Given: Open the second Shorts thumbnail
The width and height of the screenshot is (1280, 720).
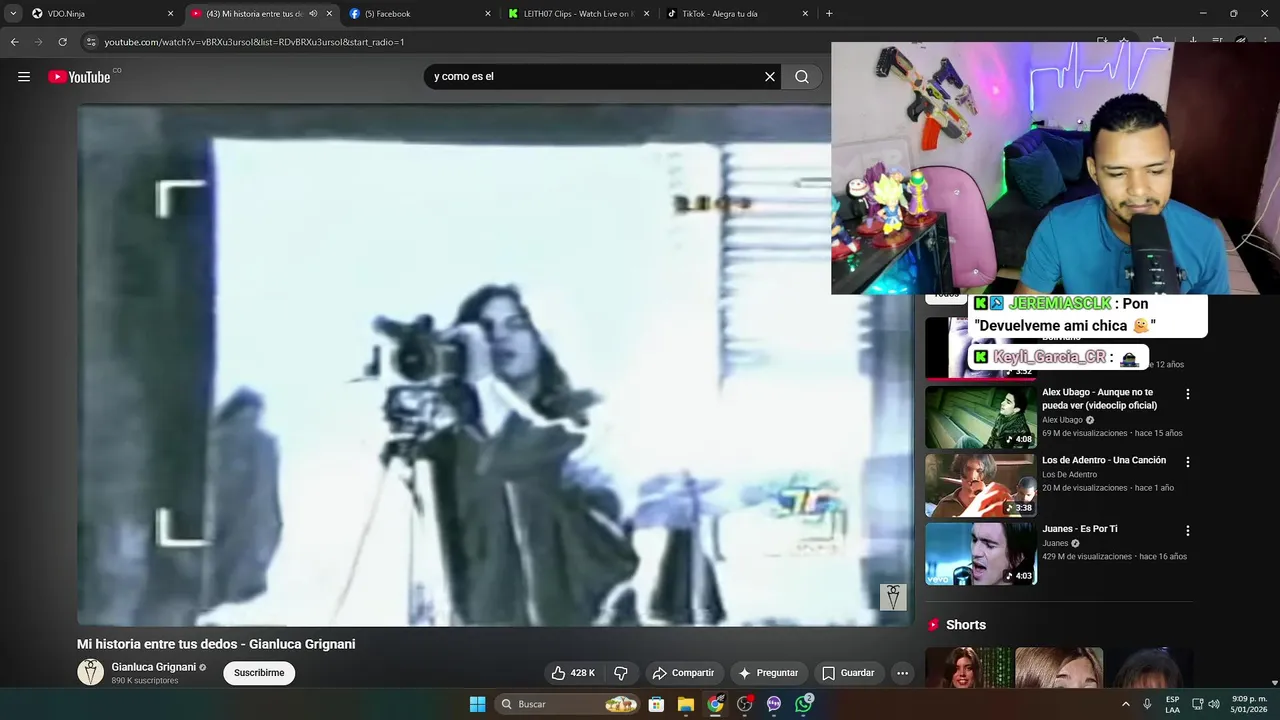Looking at the screenshot, I should (1059, 668).
